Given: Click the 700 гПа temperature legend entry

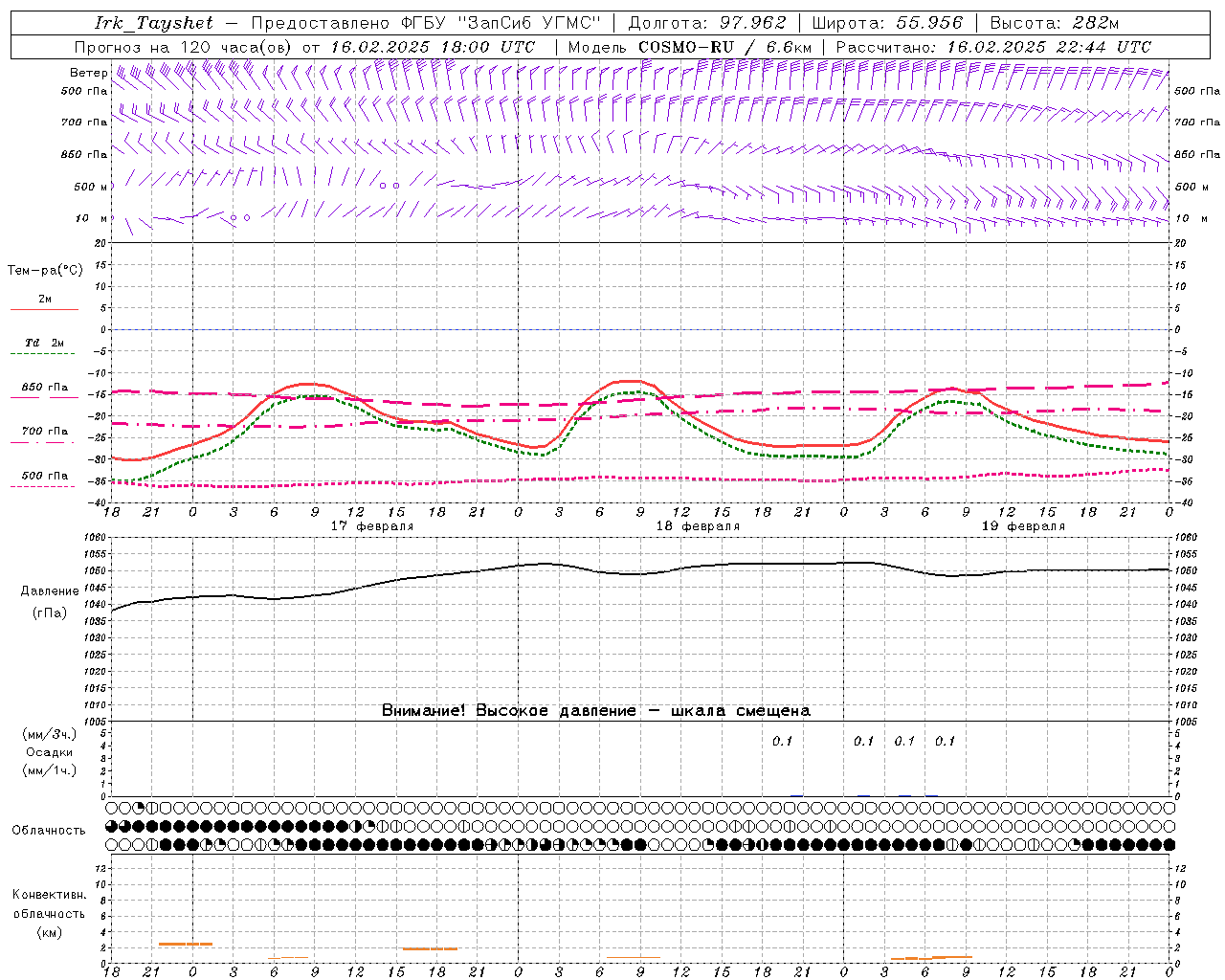Looking at the screenshot, I should [x=45, y=432].
